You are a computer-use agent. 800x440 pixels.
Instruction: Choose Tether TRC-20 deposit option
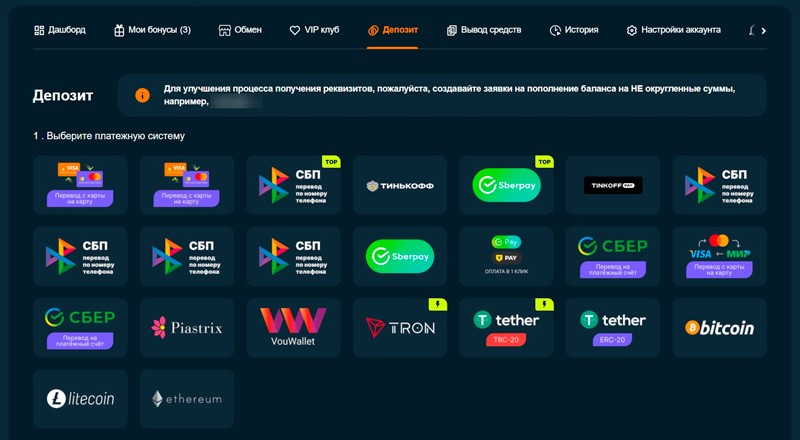point(506,328)
